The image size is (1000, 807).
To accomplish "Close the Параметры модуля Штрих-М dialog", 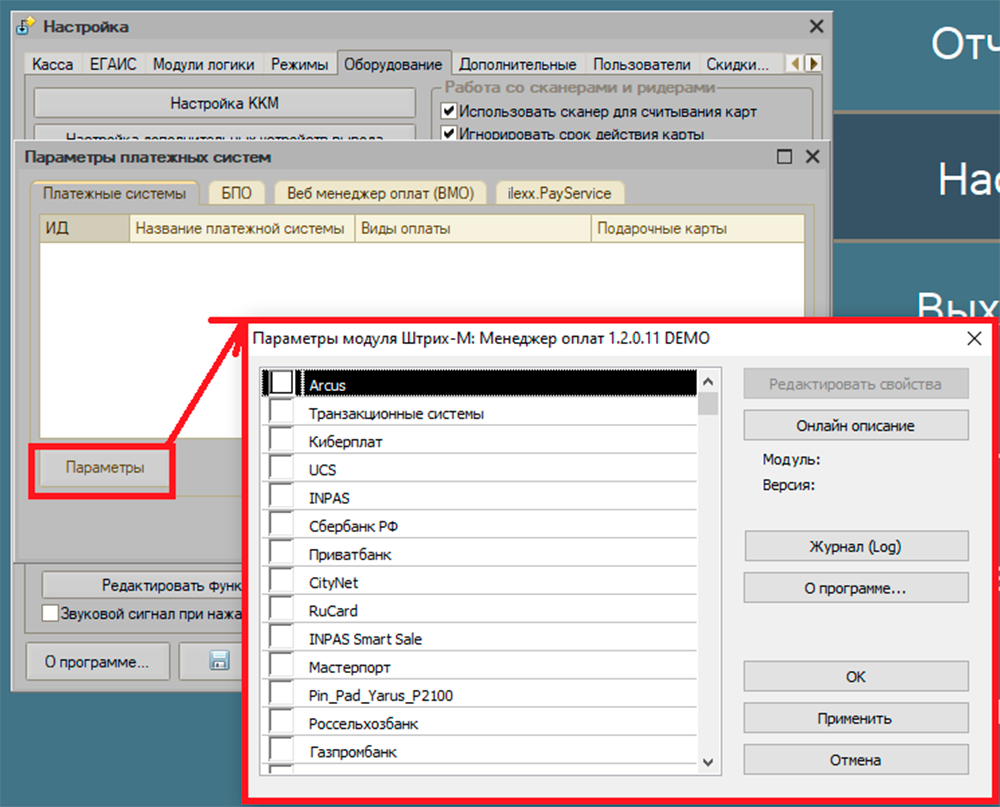I will point(974,338).
